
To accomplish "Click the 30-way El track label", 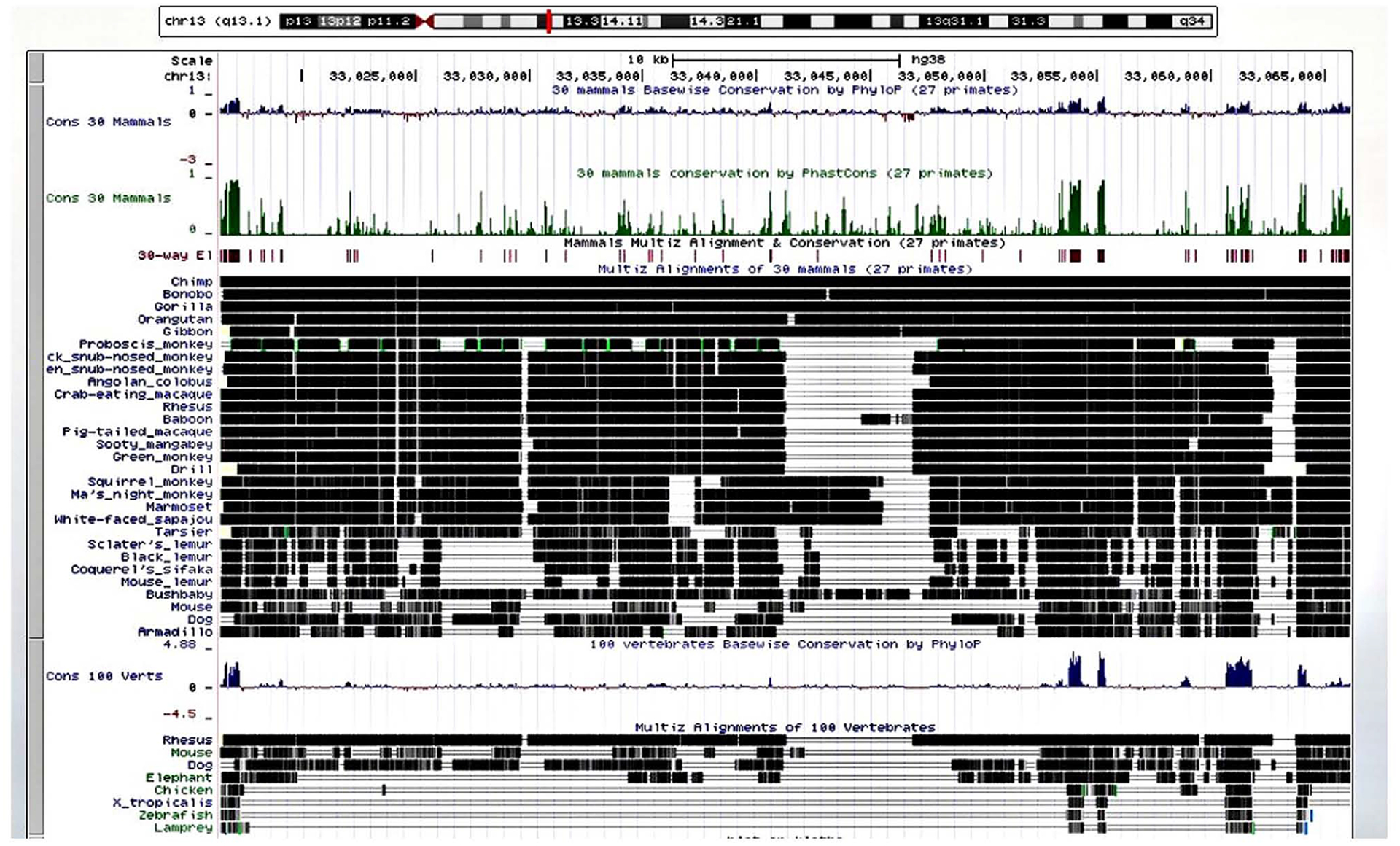I will click(174, 255).
